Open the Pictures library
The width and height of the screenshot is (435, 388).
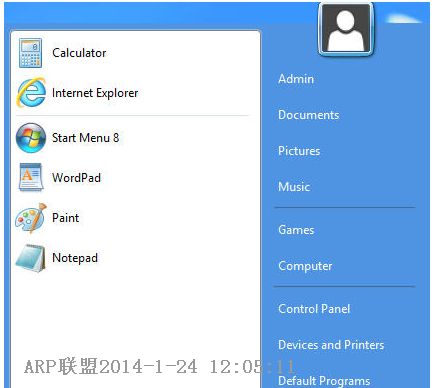click(x=299, y=151)
